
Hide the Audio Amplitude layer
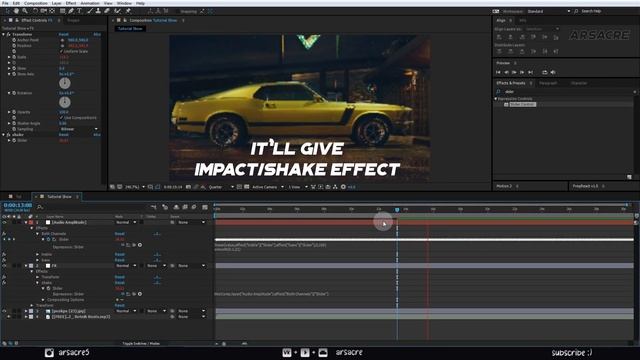[4, 222]
